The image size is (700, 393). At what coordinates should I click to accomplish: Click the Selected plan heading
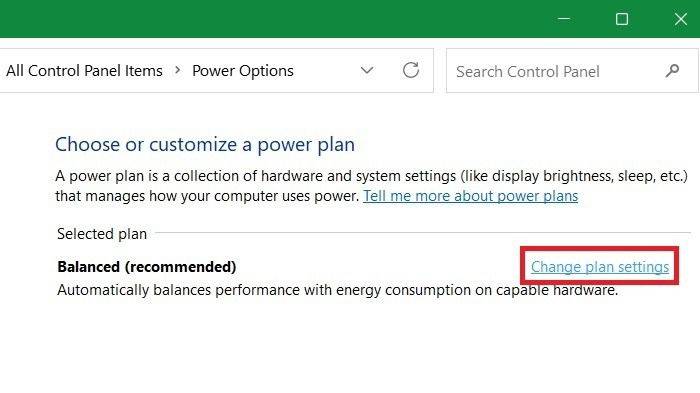coord(102,234)
